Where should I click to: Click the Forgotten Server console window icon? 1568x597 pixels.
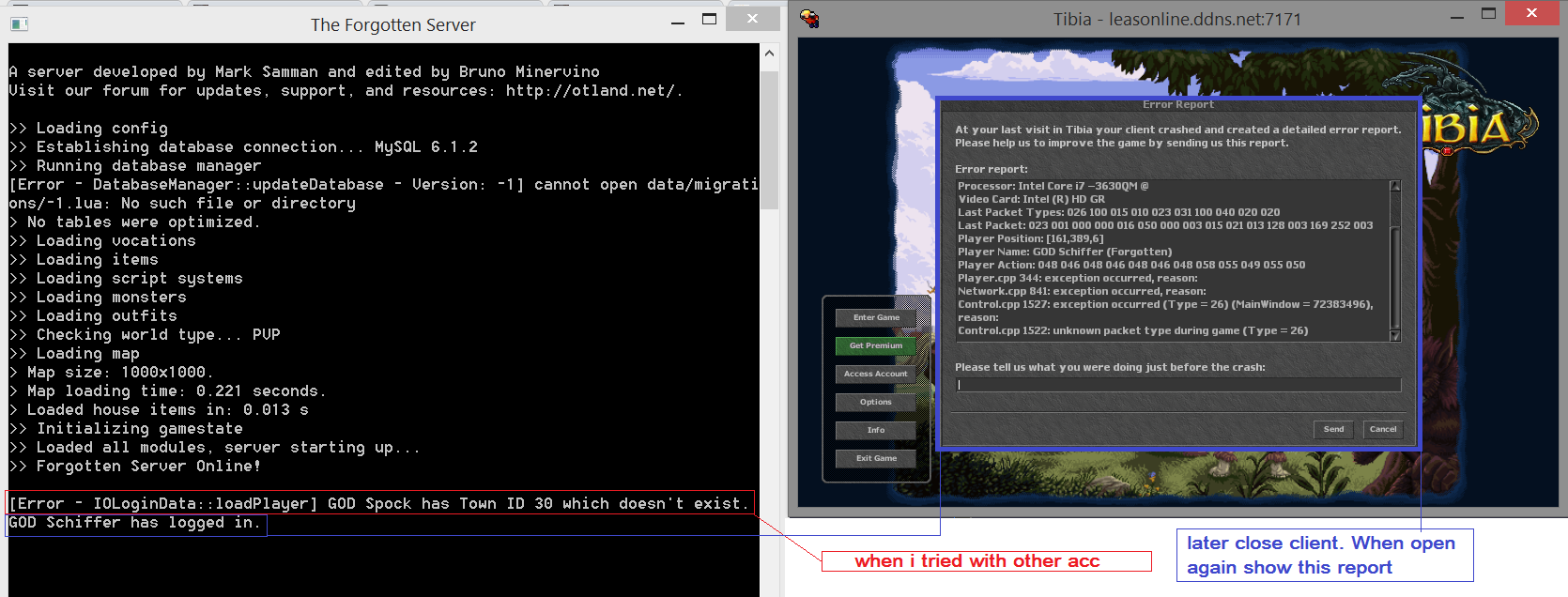click(19, 24)
